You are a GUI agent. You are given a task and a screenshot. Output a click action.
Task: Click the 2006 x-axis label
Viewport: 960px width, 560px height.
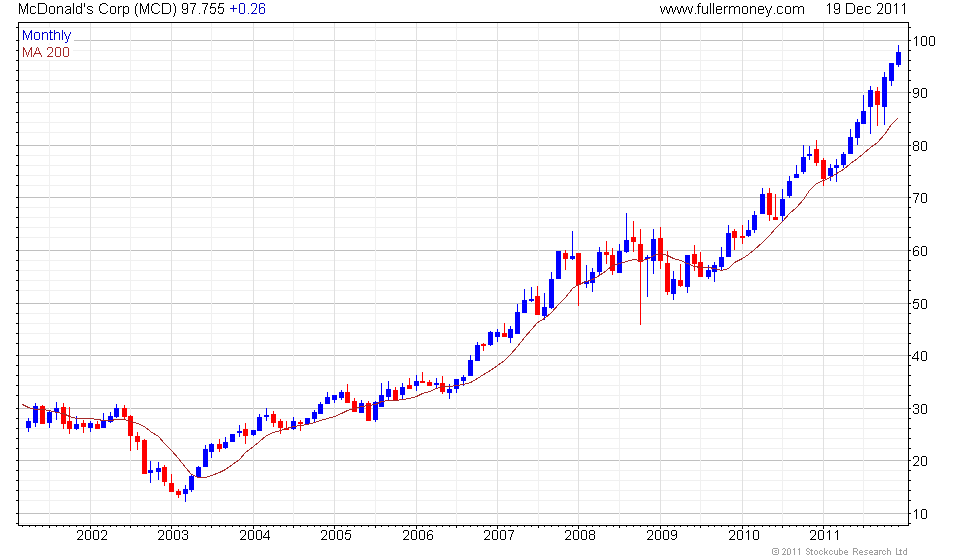click(418, 536)
